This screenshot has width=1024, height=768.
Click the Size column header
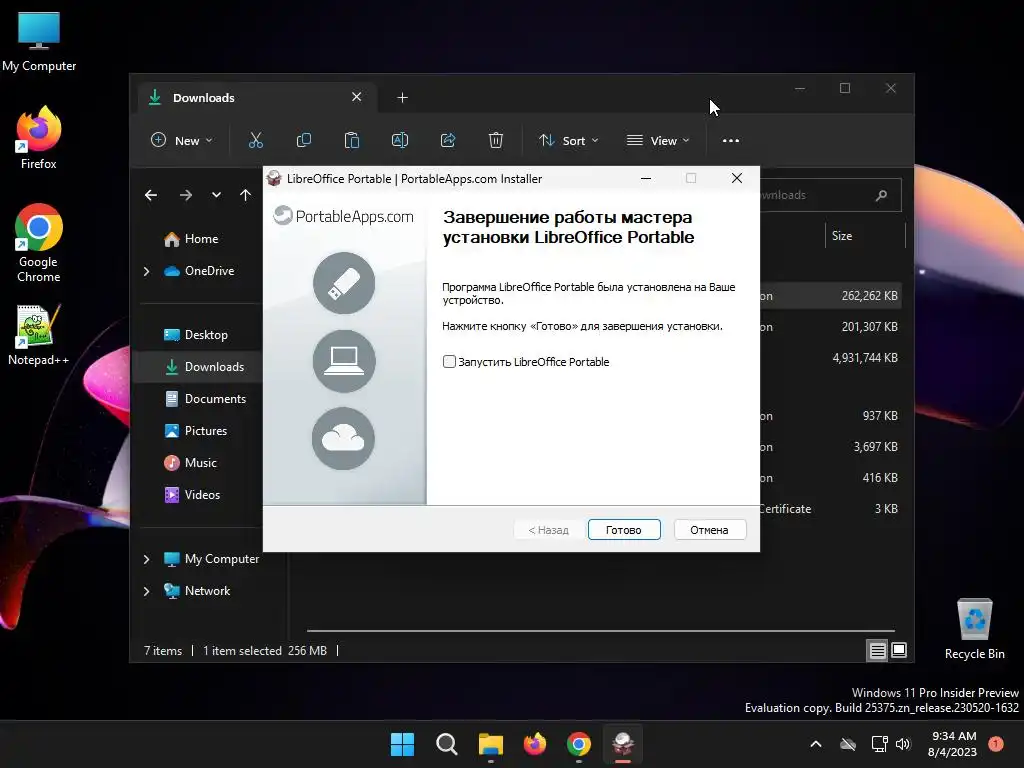(x=865, y=236)
